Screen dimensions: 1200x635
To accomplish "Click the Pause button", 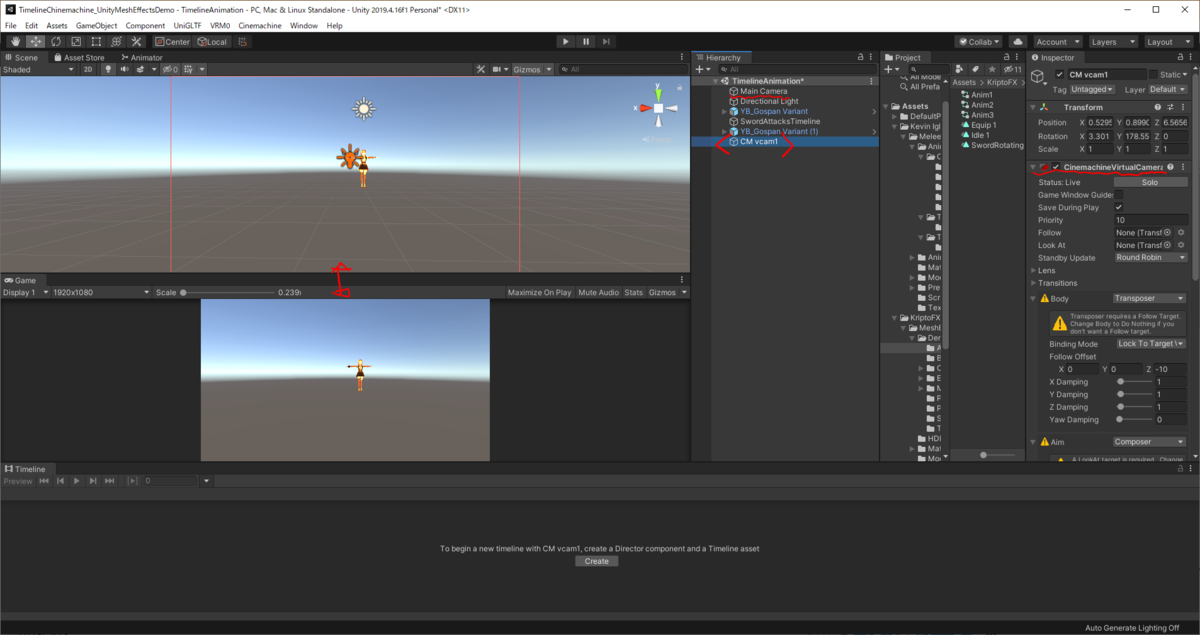I will coord(586,41).
